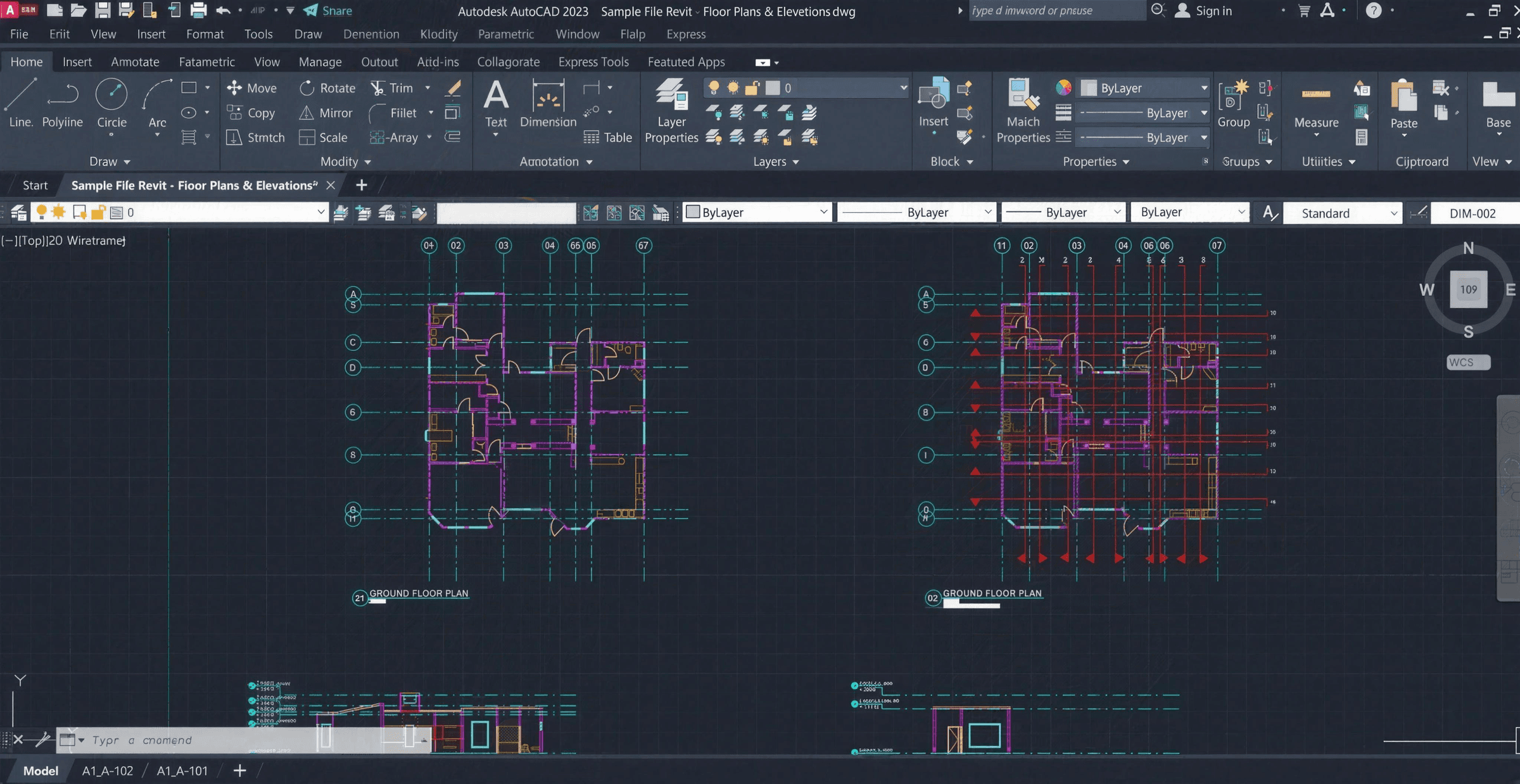Viewport: 1520px width, 784px height.
Task: Click the Trim tool
Action: pyautogui.click(x=392, y=88)
